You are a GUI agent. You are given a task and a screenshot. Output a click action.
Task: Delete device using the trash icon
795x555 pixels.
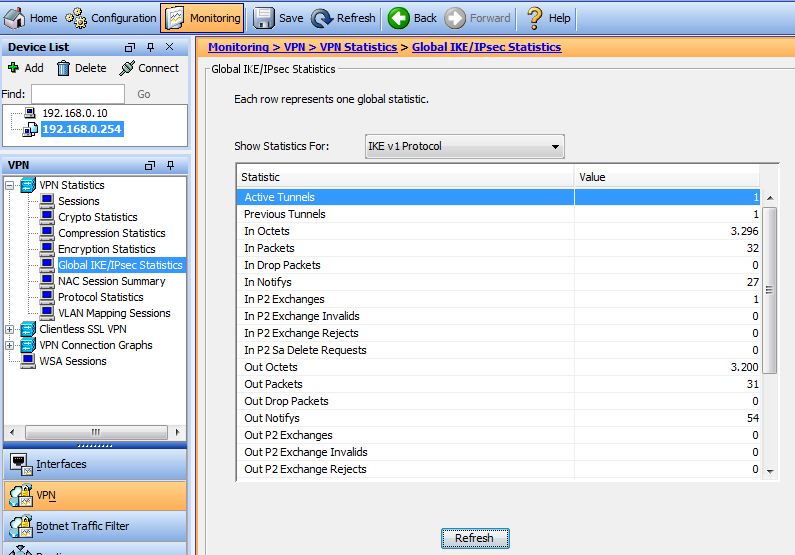(x=82, y=68)
